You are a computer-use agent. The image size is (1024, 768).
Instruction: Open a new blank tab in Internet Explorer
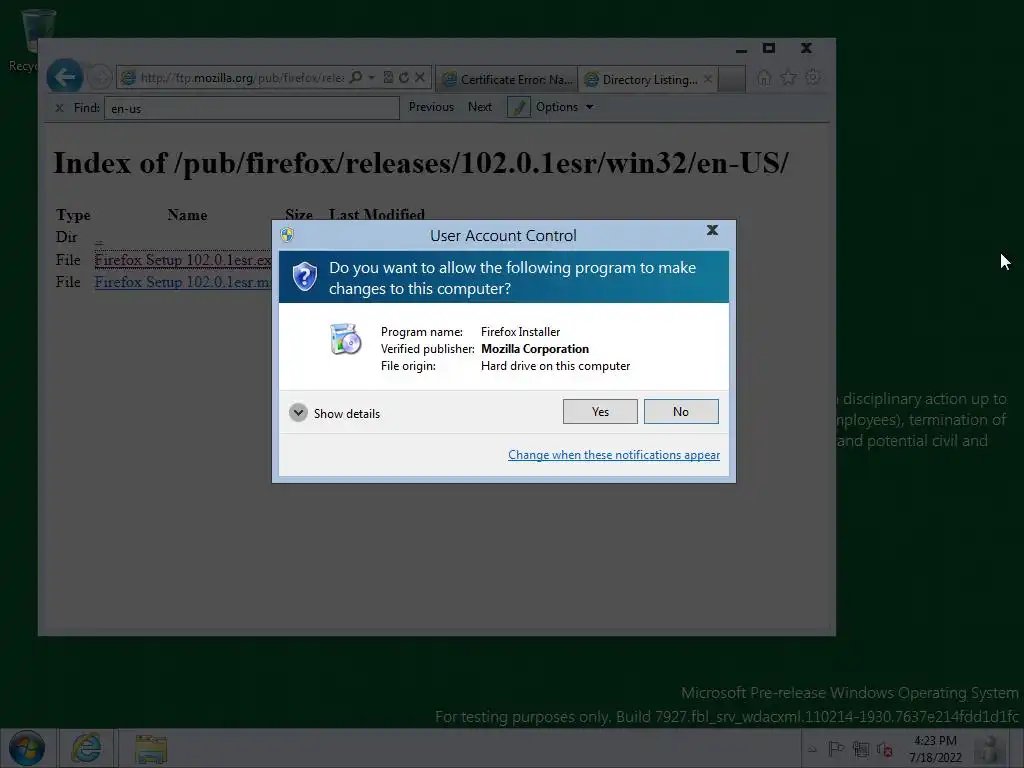tap(732, 79)
